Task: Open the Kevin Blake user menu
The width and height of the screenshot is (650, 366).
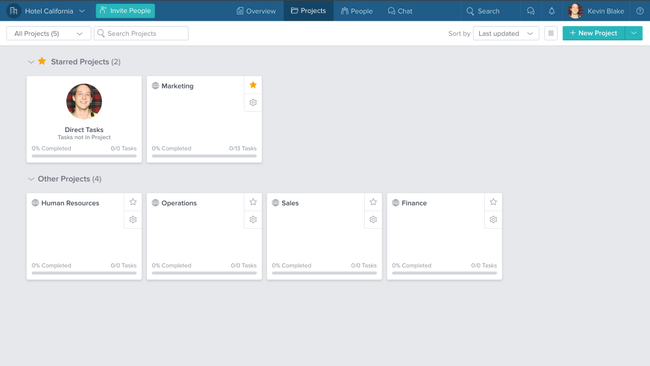Action: [605, 11]
